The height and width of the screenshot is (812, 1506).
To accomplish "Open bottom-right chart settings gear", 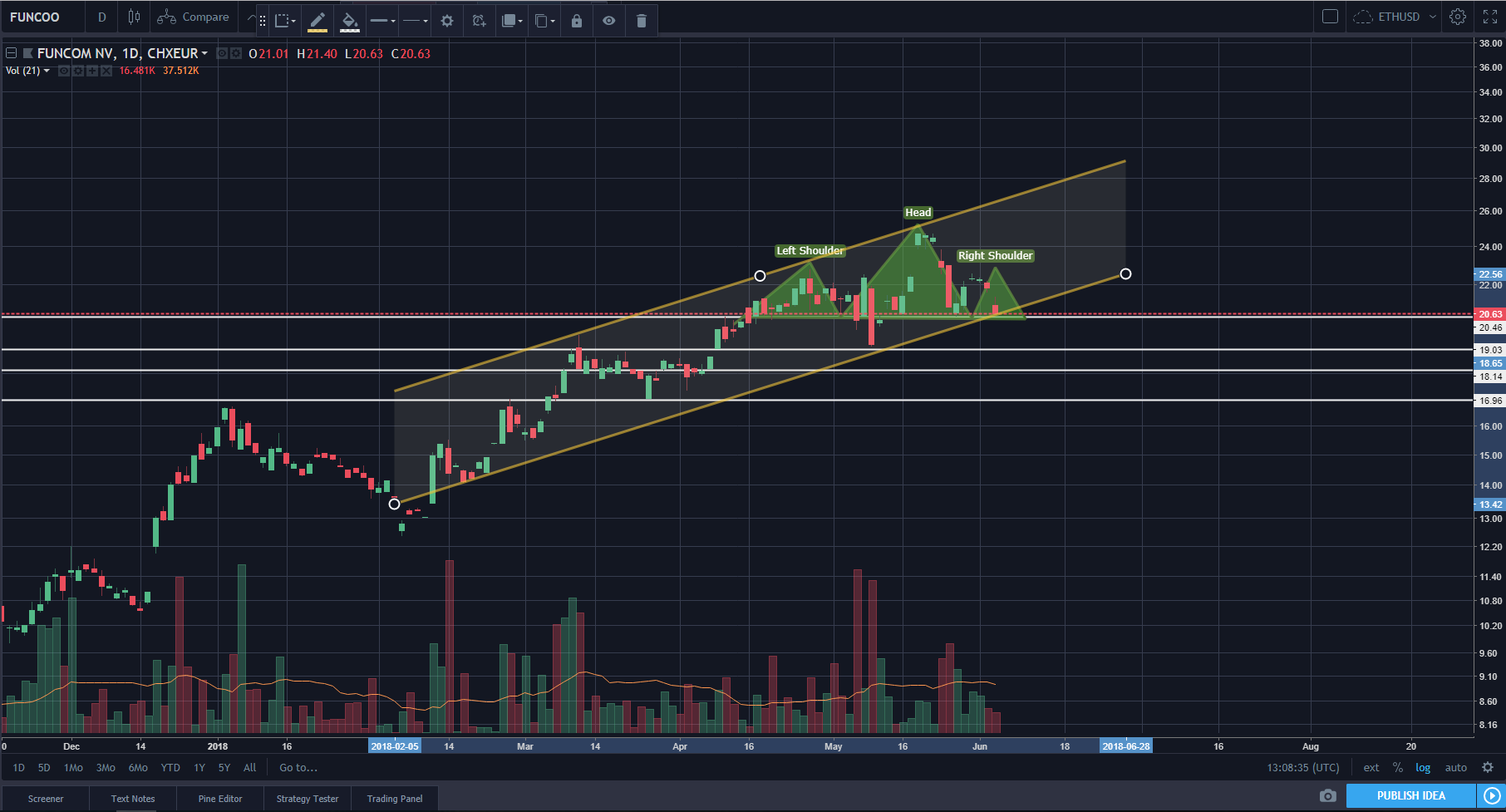I will [1488, 768].
